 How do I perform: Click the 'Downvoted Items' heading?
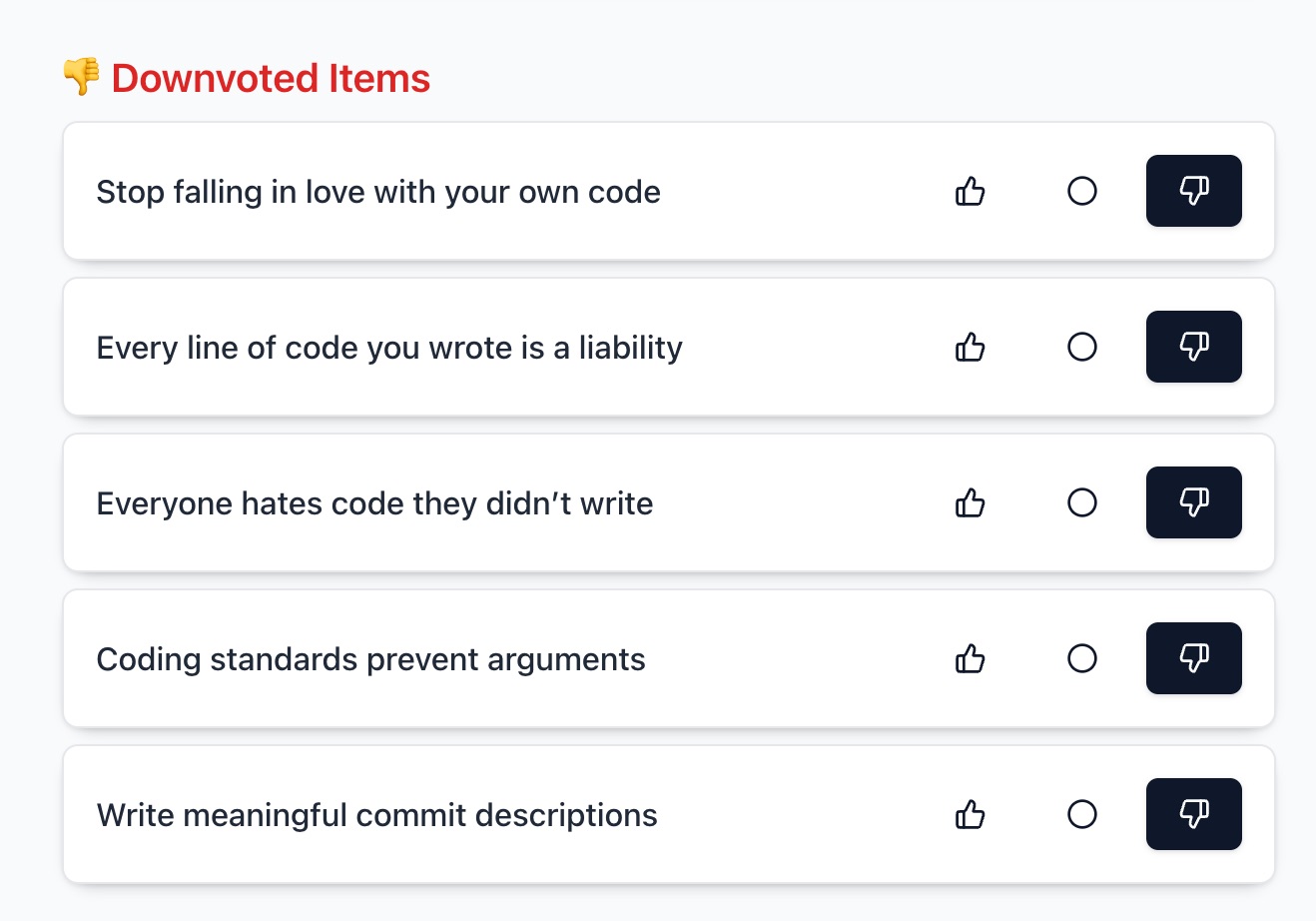[271, 78]
